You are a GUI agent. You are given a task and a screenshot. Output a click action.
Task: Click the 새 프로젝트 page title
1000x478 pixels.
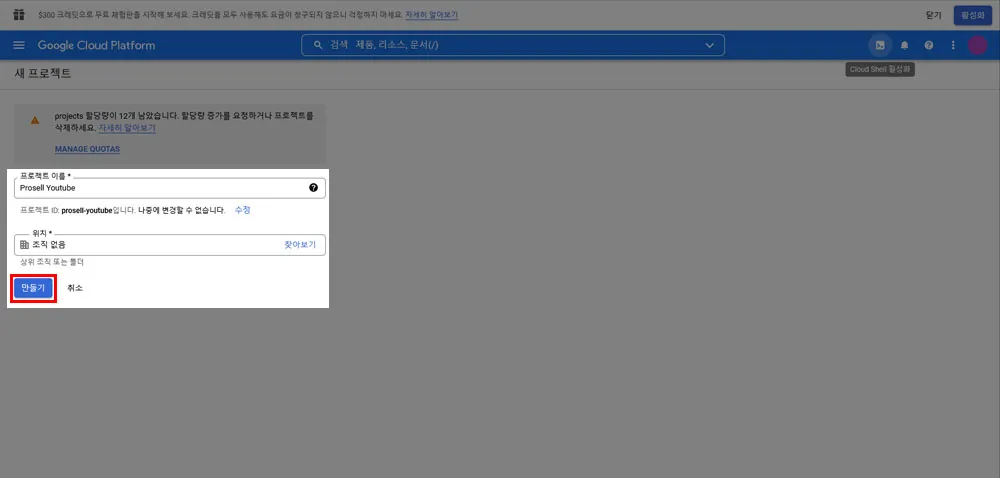(x=43, y=73)
